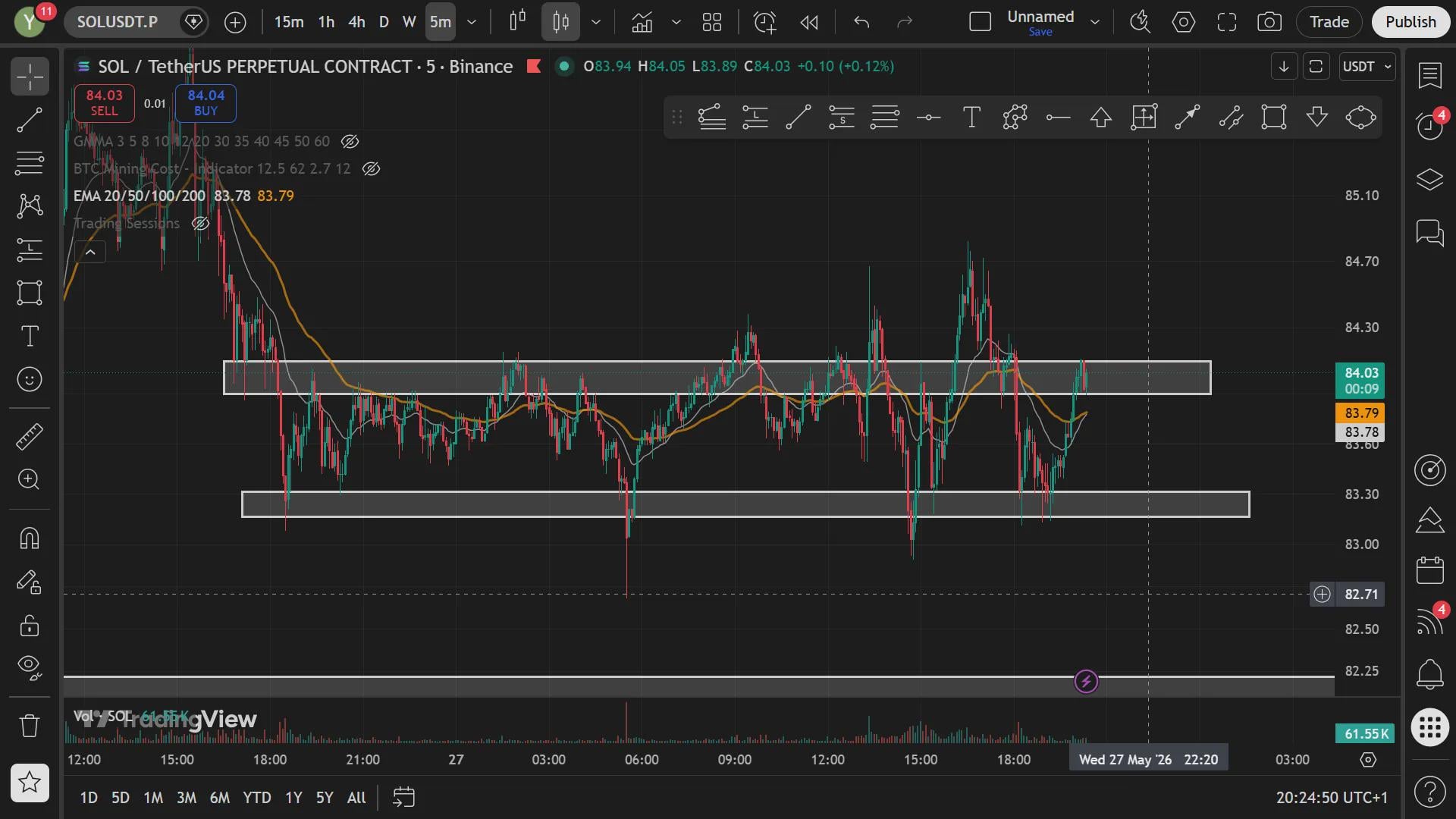Take a chart snapshot

(1269, 22)
